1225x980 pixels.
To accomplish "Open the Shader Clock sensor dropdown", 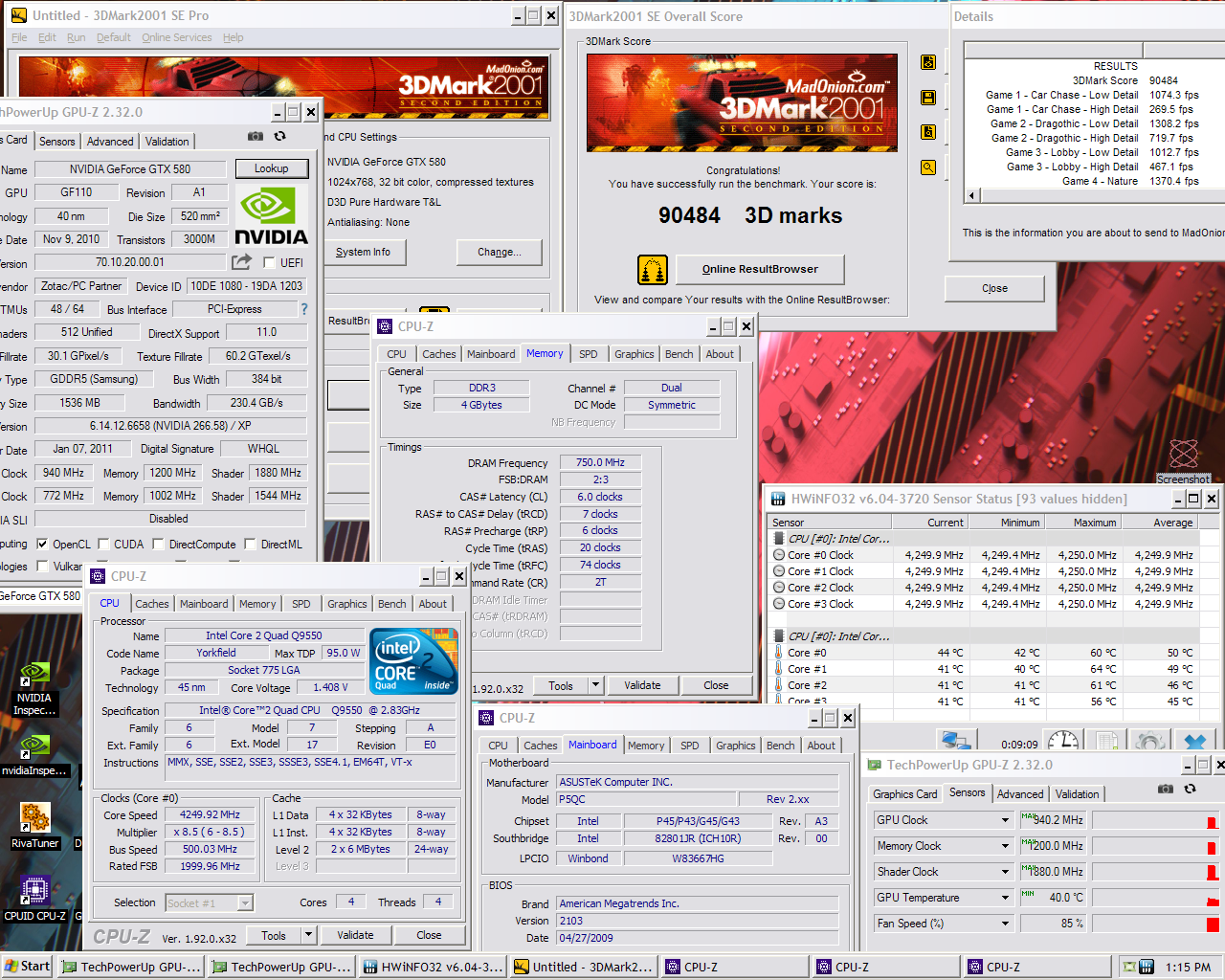I will point(1005,872).
